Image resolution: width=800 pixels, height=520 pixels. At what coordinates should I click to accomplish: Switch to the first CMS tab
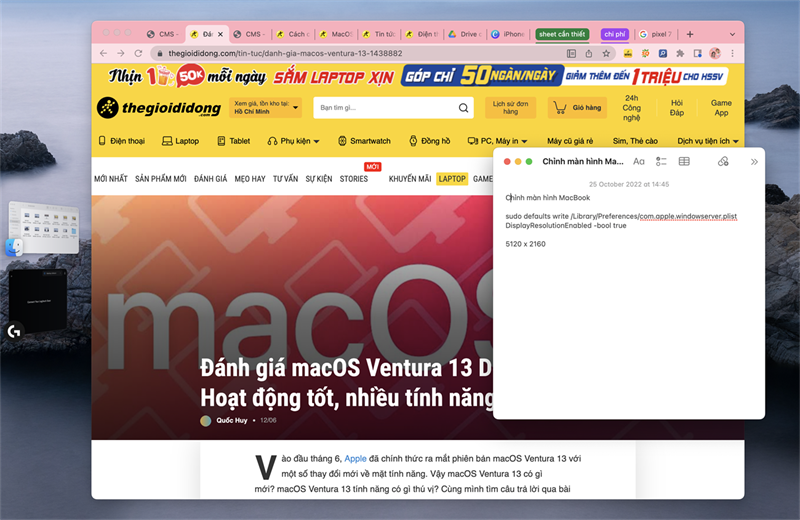[162, 34]
